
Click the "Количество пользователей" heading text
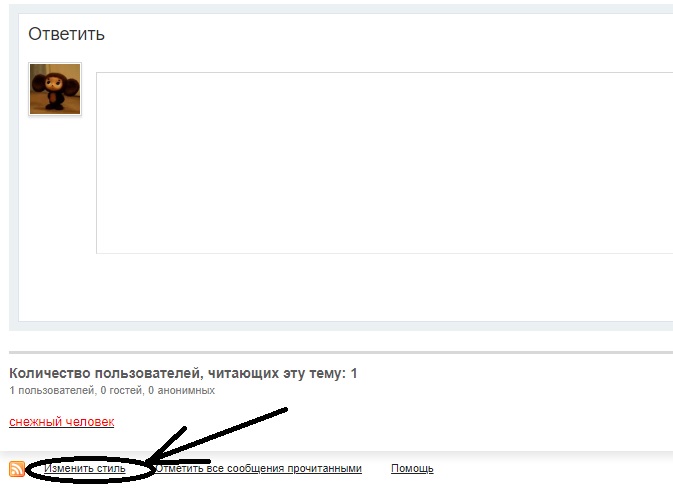[x=170, y=373]
